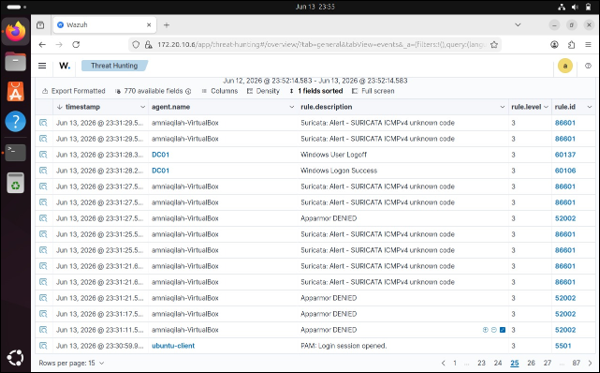Open Density display options

point(263,91)
